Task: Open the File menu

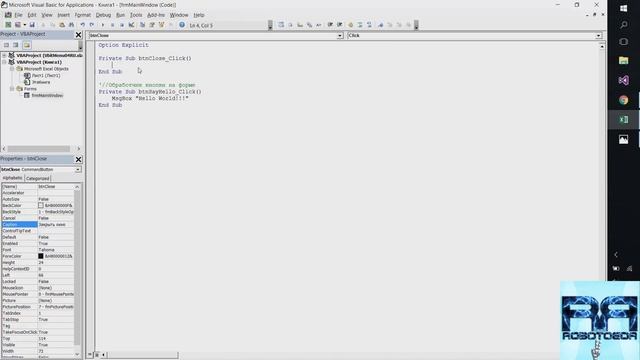Action: click(18, 15)
